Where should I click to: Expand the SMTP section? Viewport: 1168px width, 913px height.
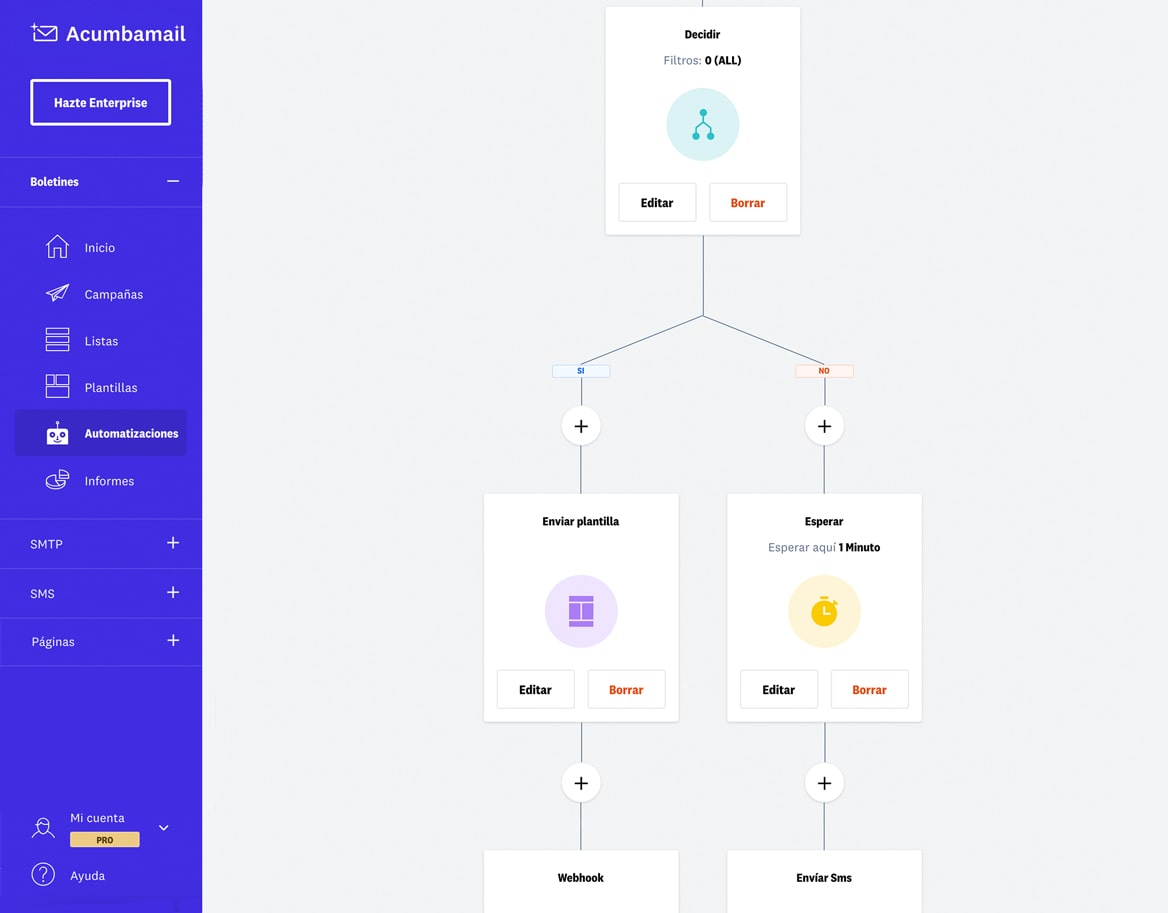(173, 543)
